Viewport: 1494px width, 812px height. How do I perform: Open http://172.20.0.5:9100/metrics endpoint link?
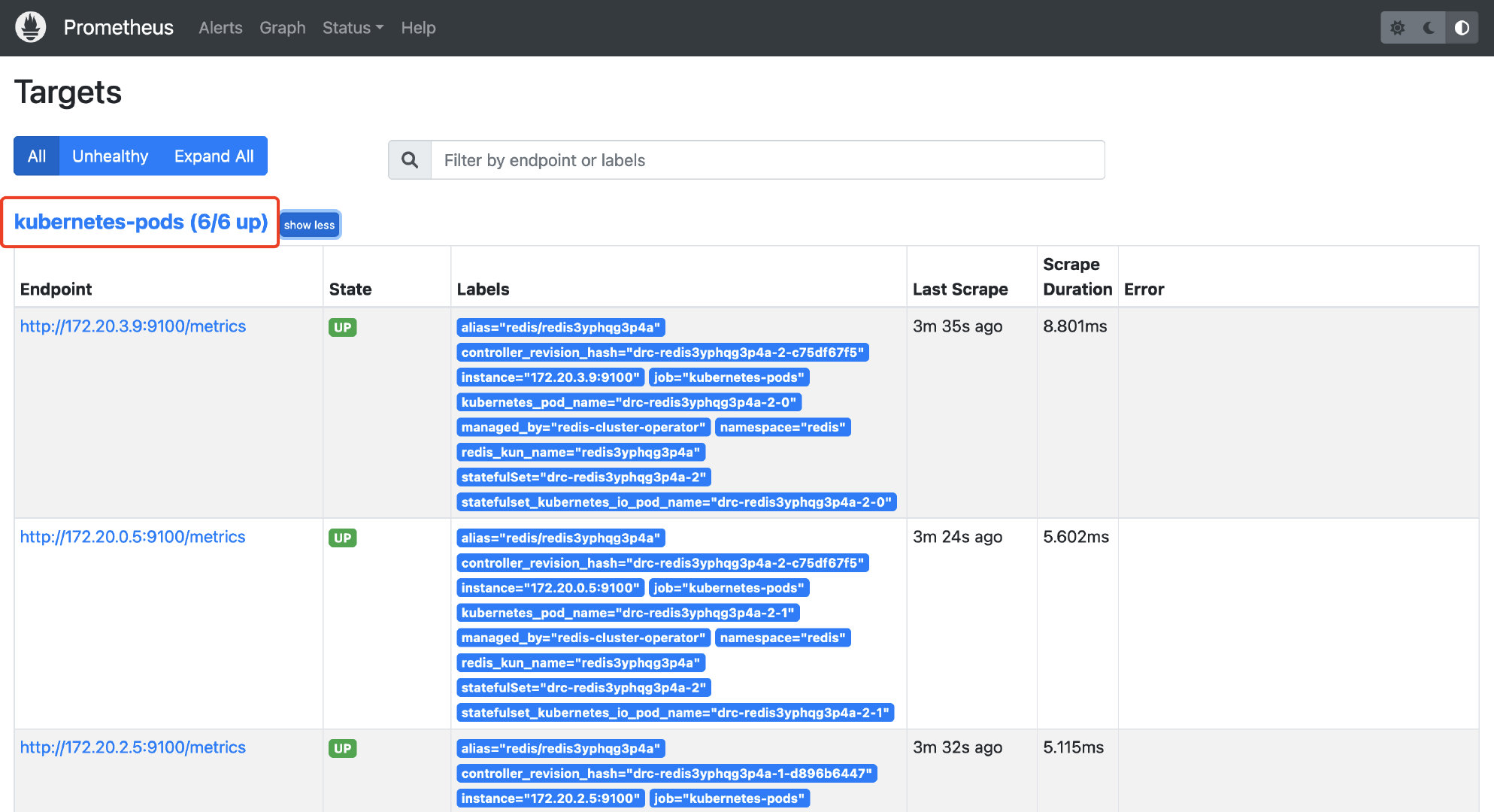coord(132,537)
